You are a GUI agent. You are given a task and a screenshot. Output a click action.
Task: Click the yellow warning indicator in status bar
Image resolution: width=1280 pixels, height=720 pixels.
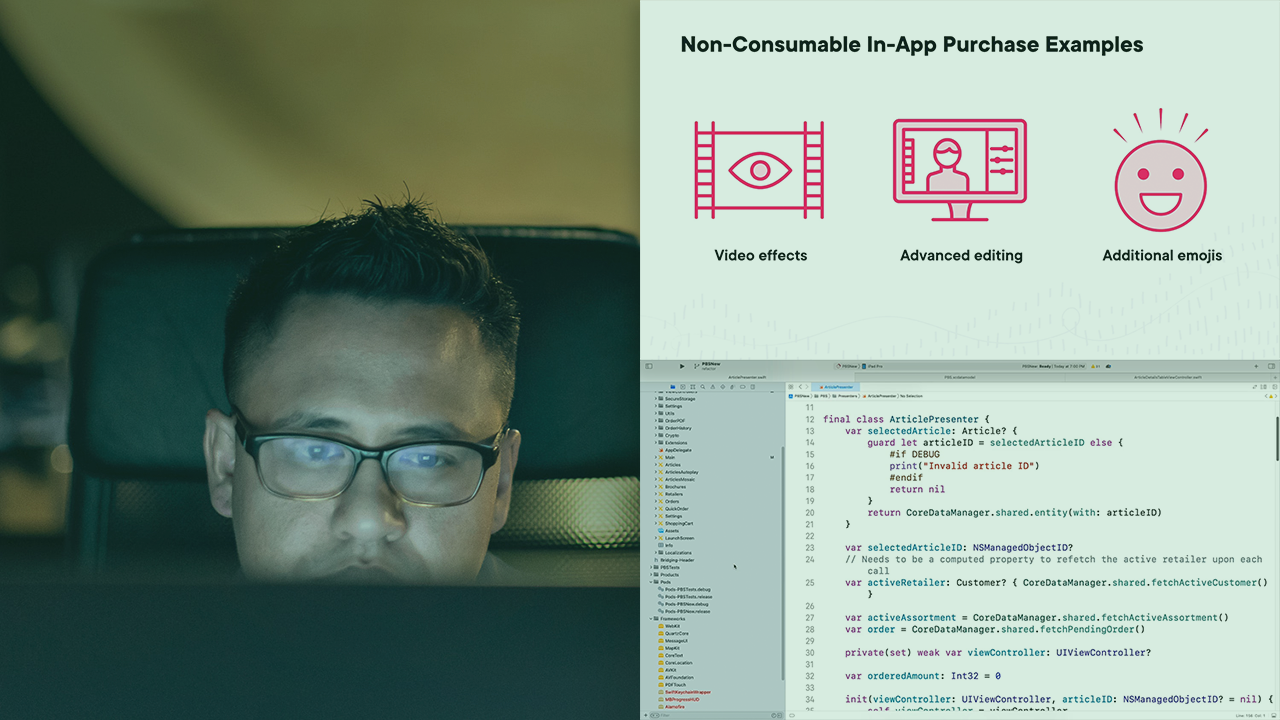tap(1095, 367)
